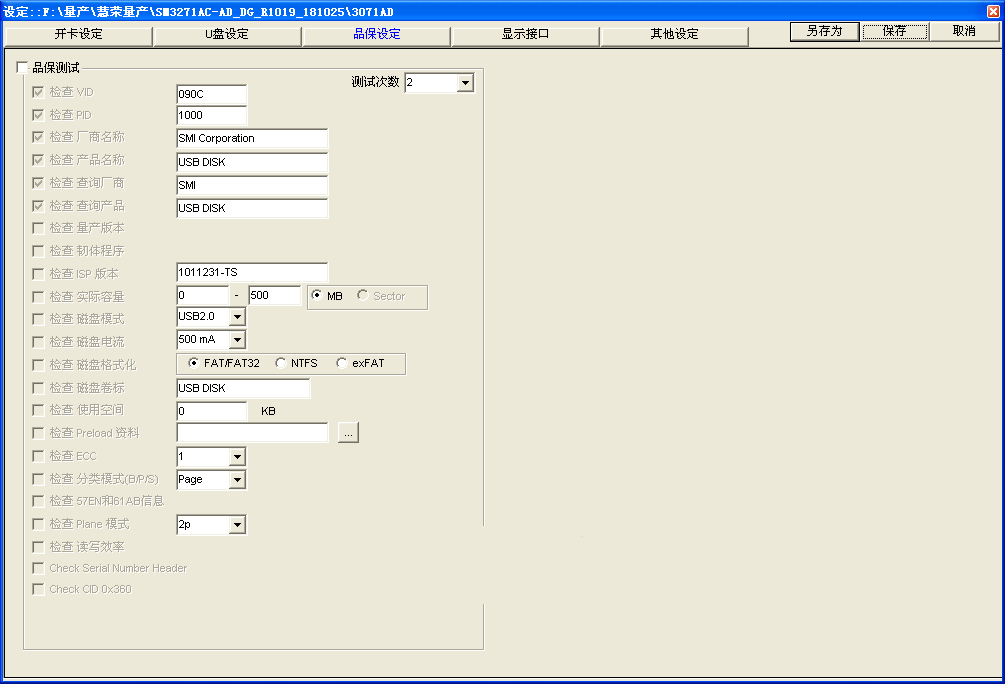
Task: Close the settings window
Action: click(992, 11)
